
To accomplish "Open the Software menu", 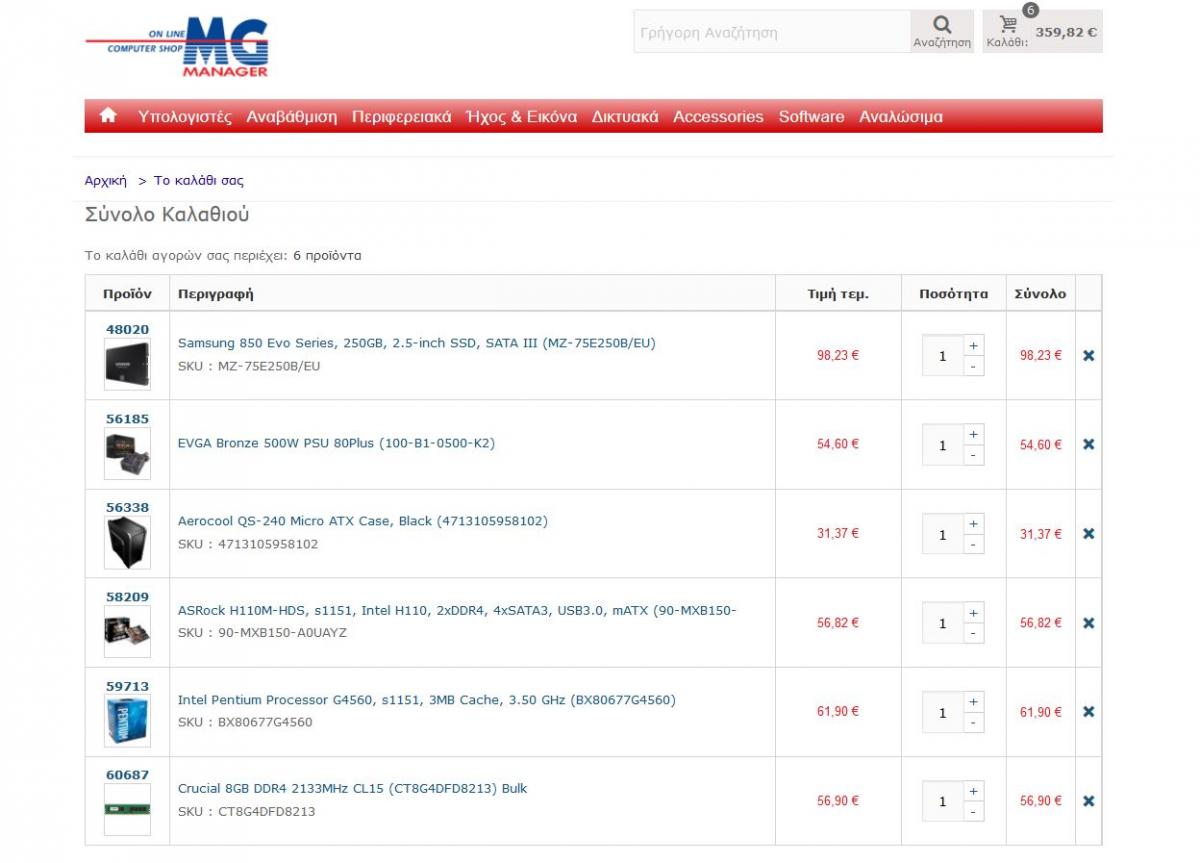I will (x=811, y=117).
